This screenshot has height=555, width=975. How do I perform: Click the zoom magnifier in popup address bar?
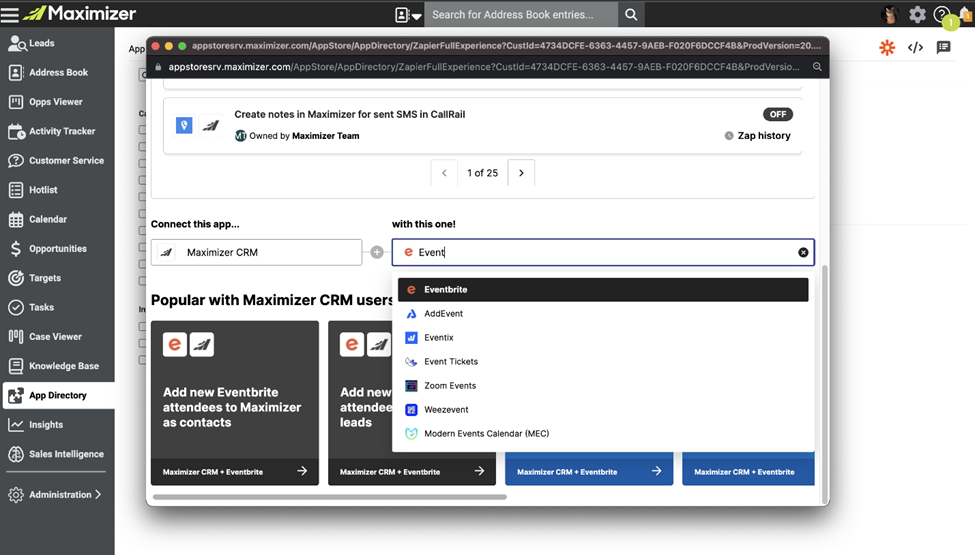[x=817, y=67]
